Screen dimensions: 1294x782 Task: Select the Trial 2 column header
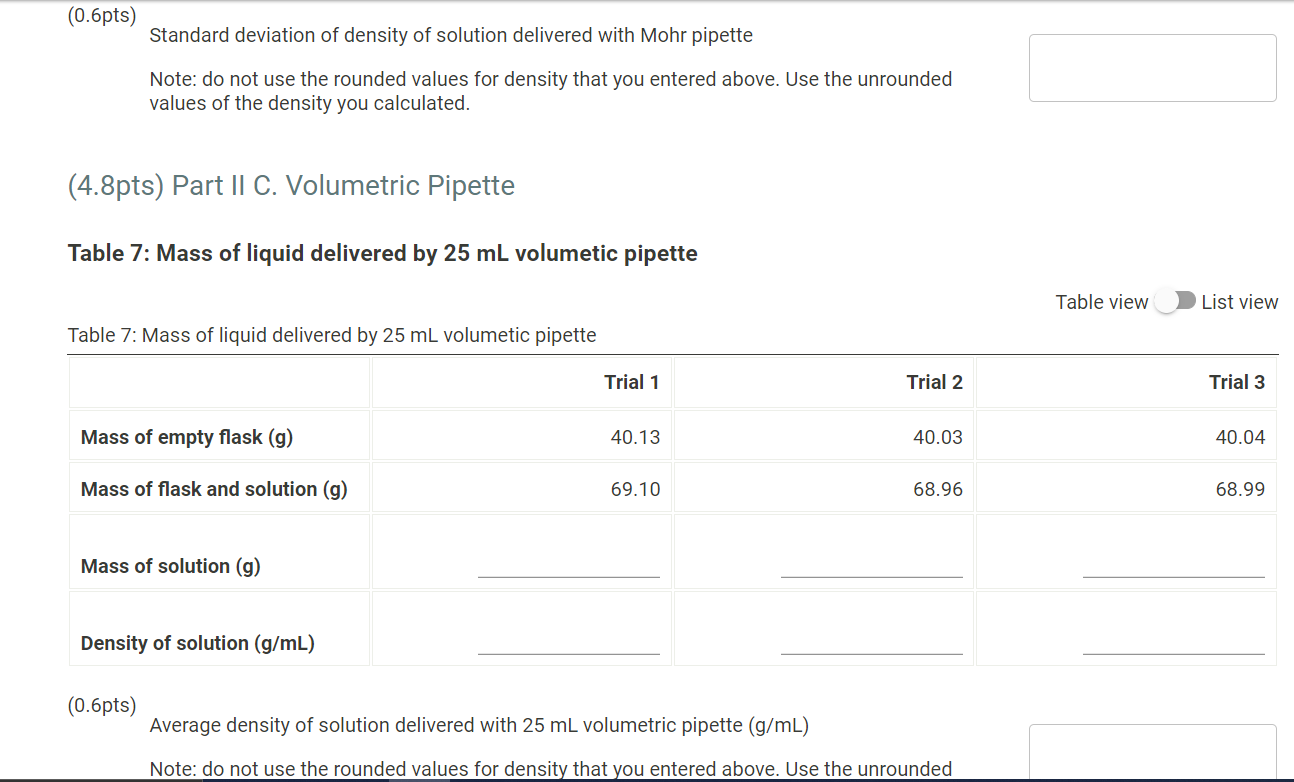pyautogui.click(x=934, y=382)
